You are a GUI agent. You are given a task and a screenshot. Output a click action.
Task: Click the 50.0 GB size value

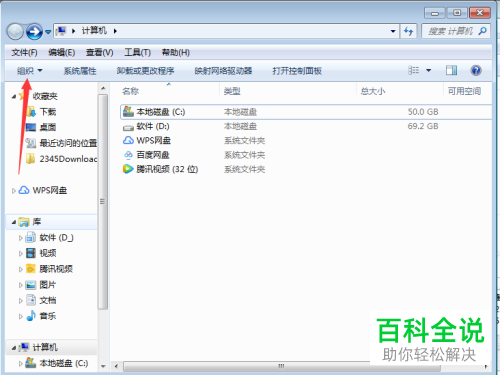(423, 112)
